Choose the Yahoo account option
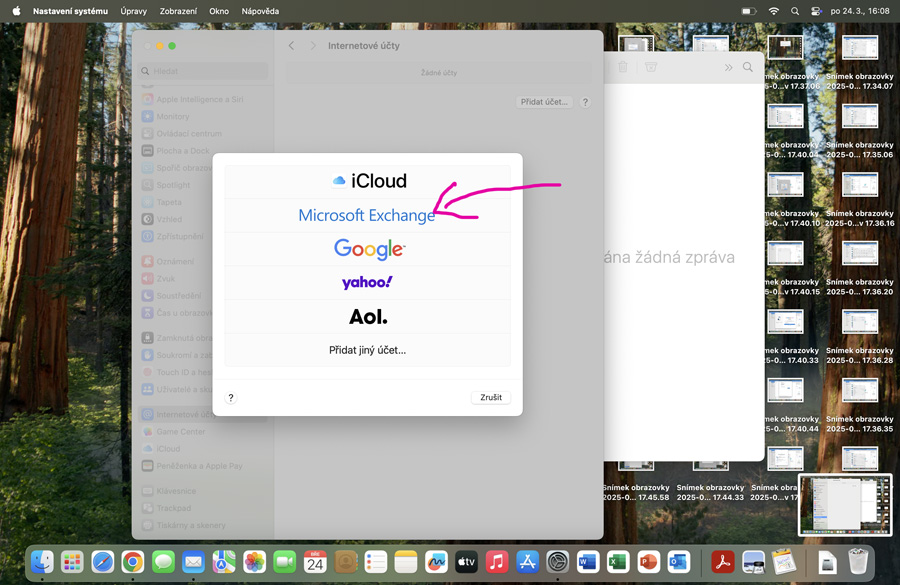This screenshot has height=585, width=900. [x=367, y=283]
